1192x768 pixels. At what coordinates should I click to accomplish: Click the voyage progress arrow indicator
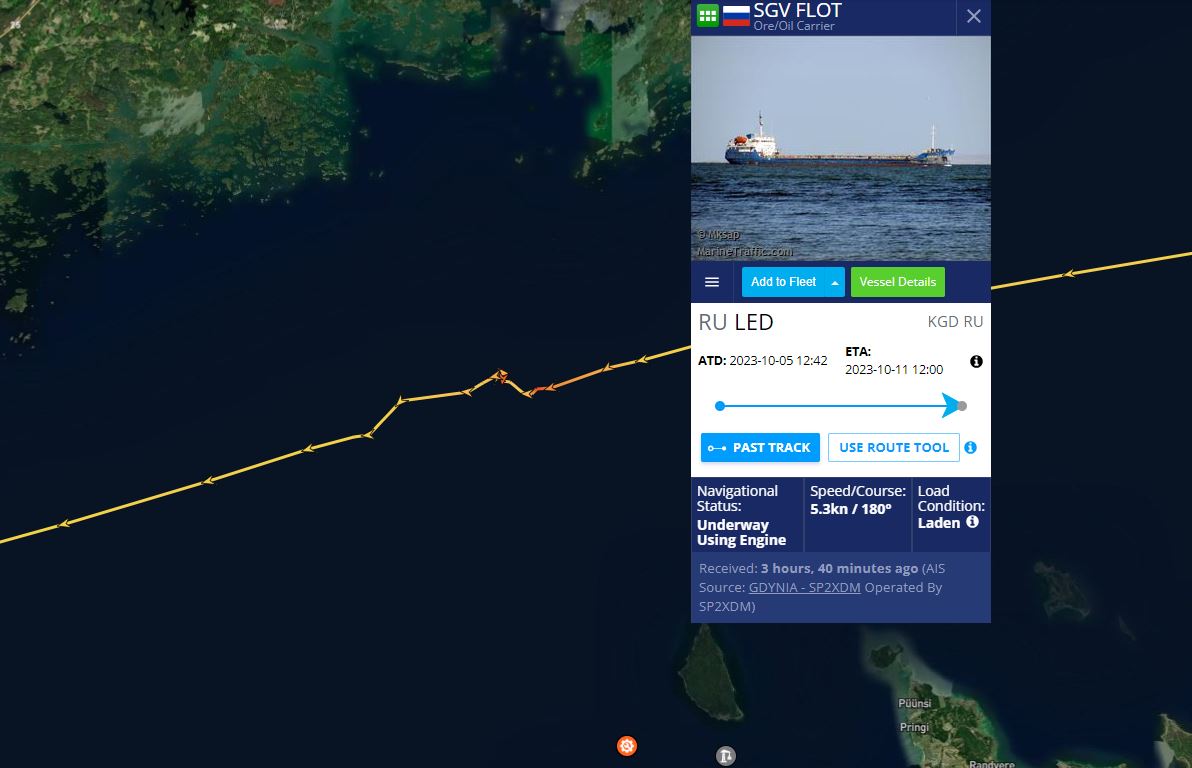(x=950, y=405)
